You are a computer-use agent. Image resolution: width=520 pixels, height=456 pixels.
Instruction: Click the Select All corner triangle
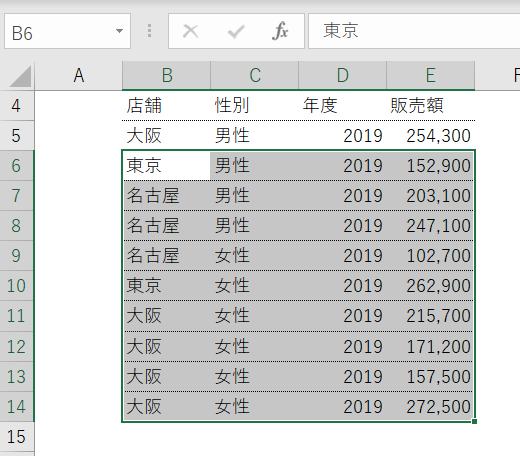click(x=20, y=76)
